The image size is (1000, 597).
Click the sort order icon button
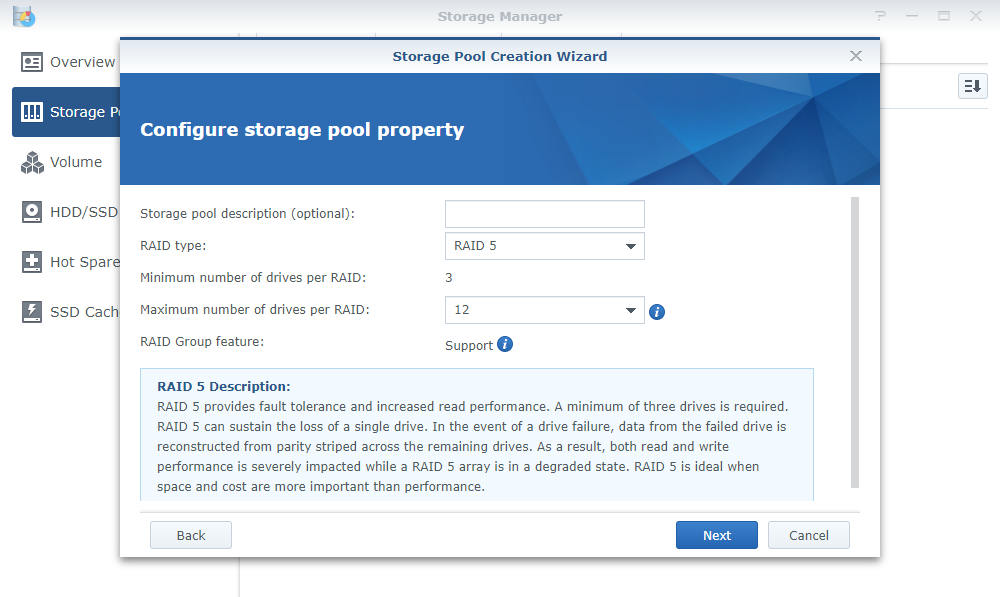point(972,86)
